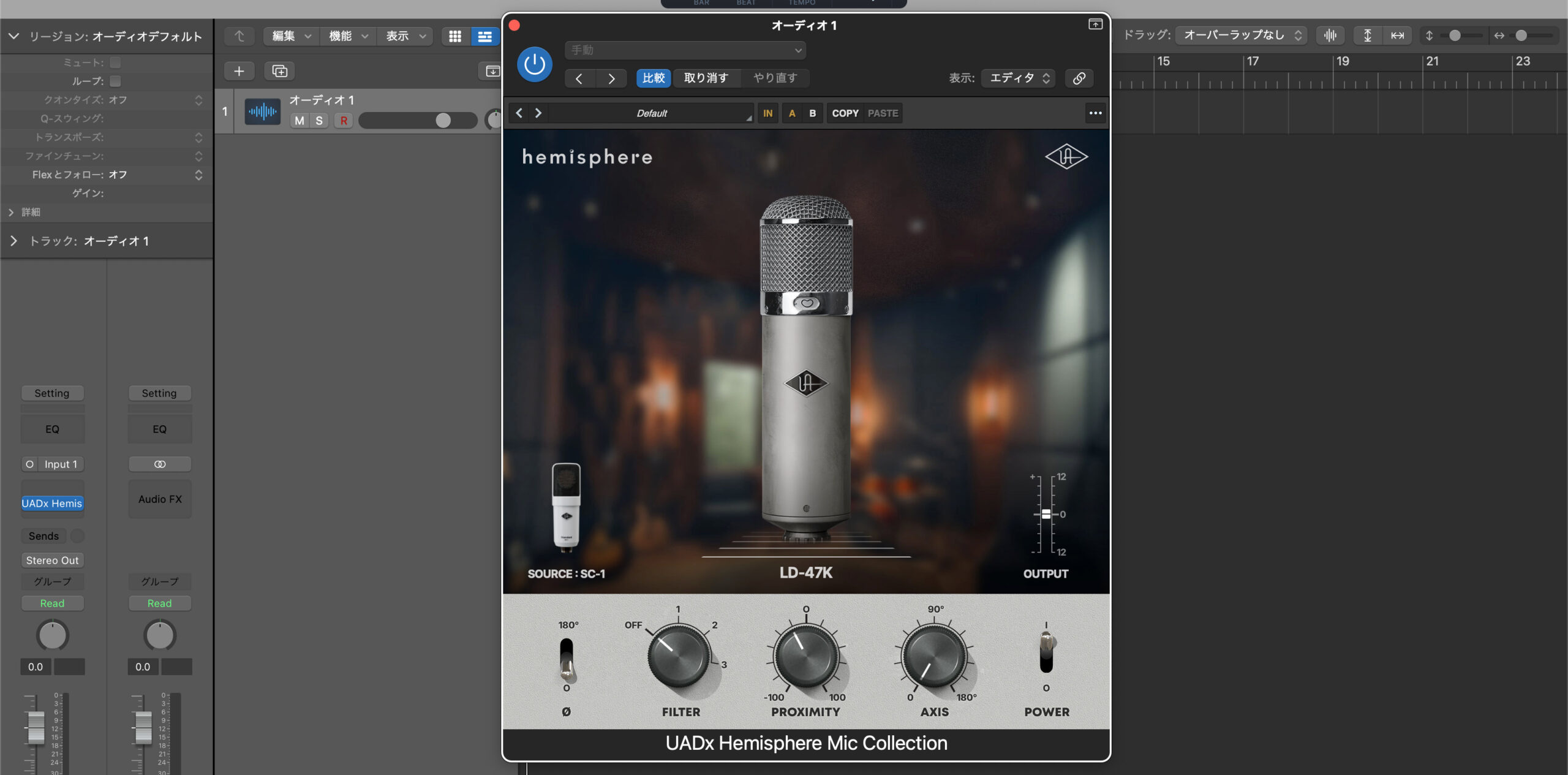The image size is (1568, 775).
Task: Click the 取り消す undo button
Action: coord(706,78)
